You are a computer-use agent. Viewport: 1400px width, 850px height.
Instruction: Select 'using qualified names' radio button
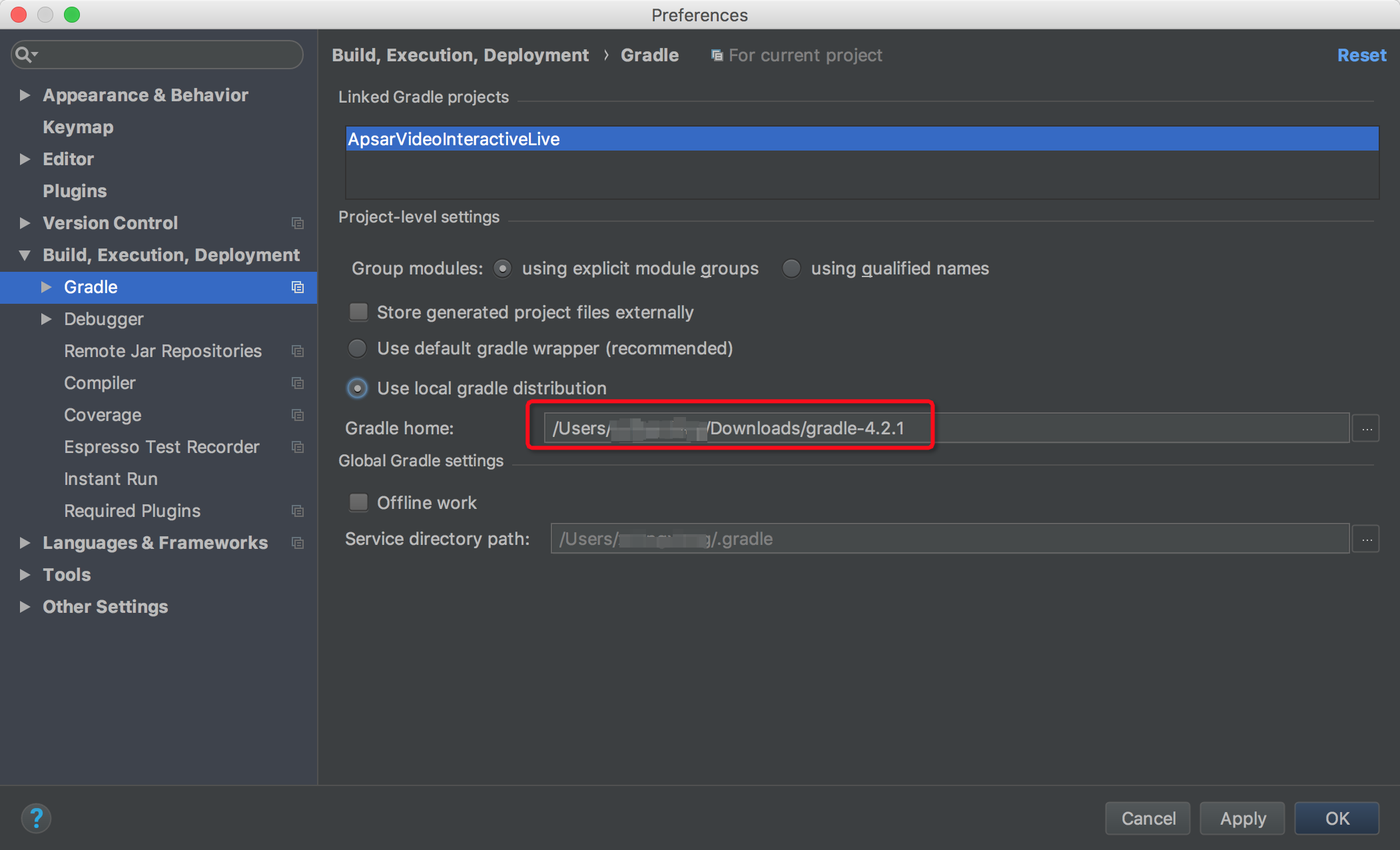click(791, 268)
